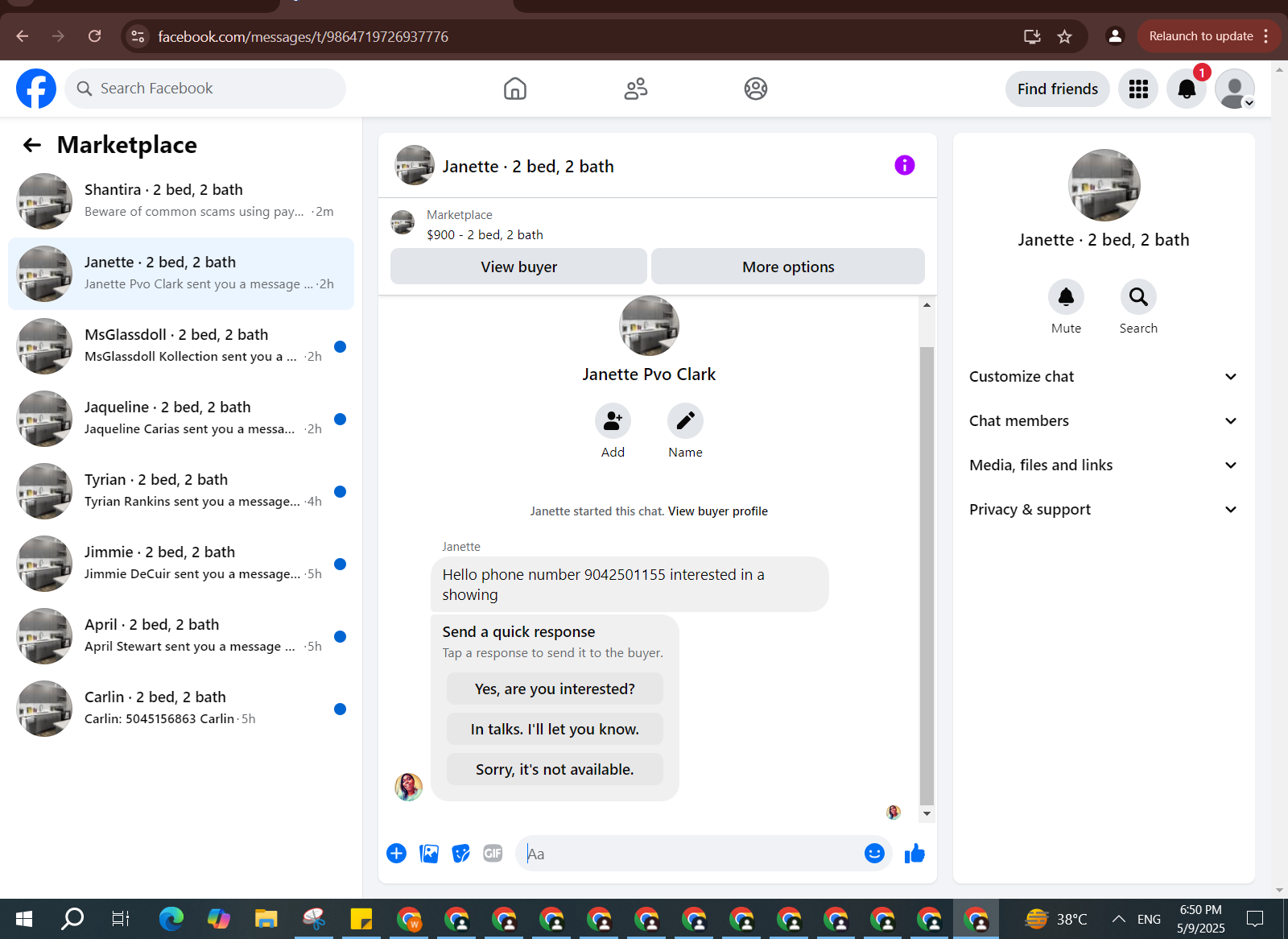Edit the chat name
Screen dimensions: 1288x939
[685, 421]
